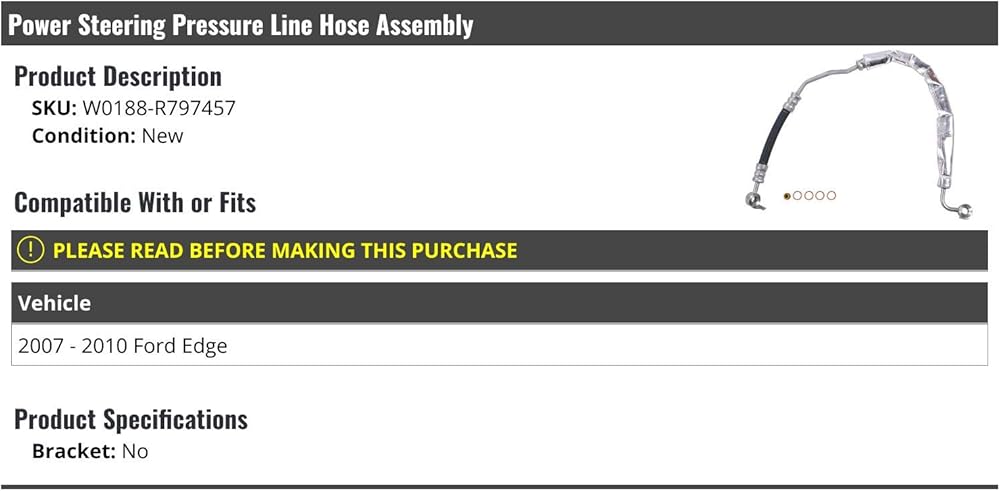Click the Power Steering Pressure Line title bar
Viewport: 1000px width, 491px height.
pos(241,25)
